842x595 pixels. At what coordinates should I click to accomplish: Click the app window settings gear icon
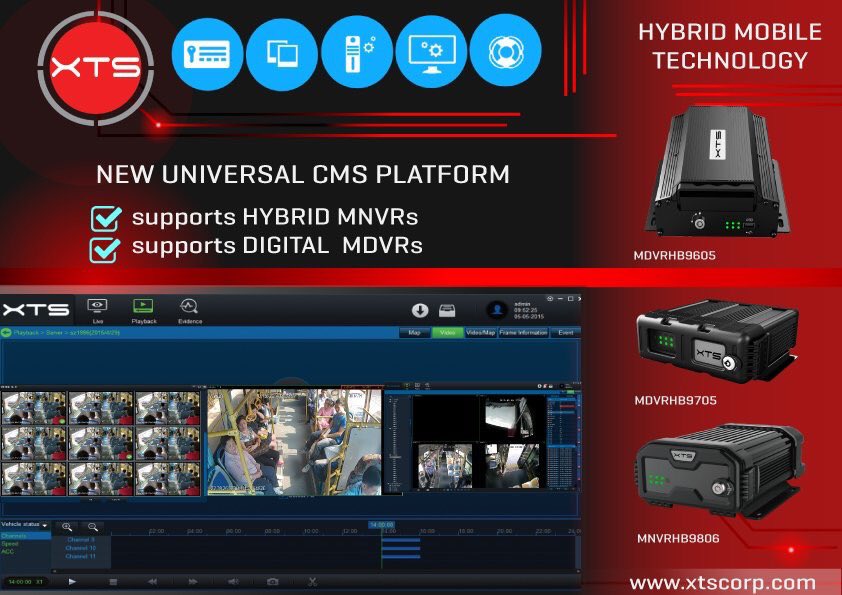tap(550, 299)
